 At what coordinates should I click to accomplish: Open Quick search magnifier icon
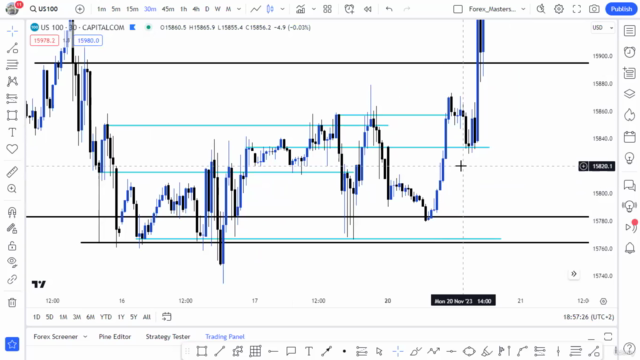(541, 9)
